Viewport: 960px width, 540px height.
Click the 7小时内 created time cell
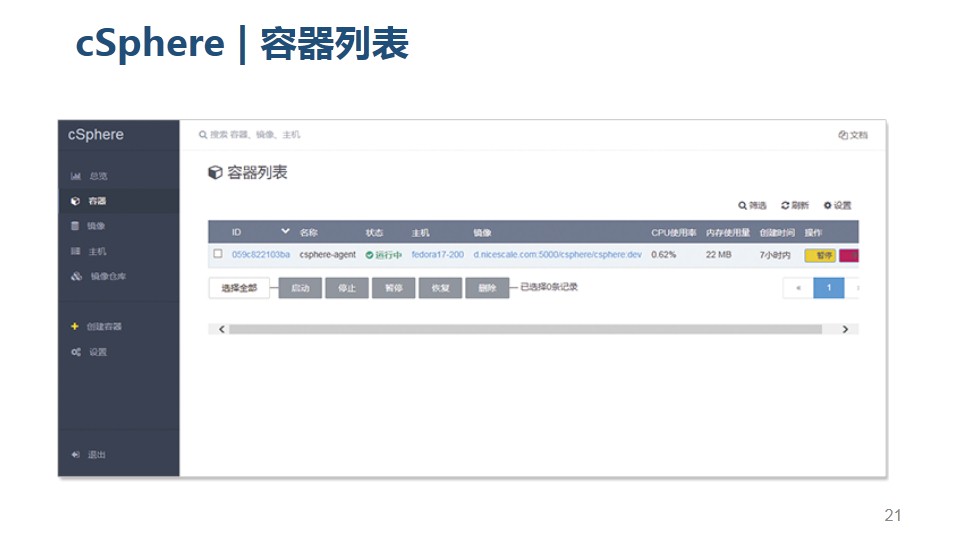pyautogui.click(x=775, y=255)
